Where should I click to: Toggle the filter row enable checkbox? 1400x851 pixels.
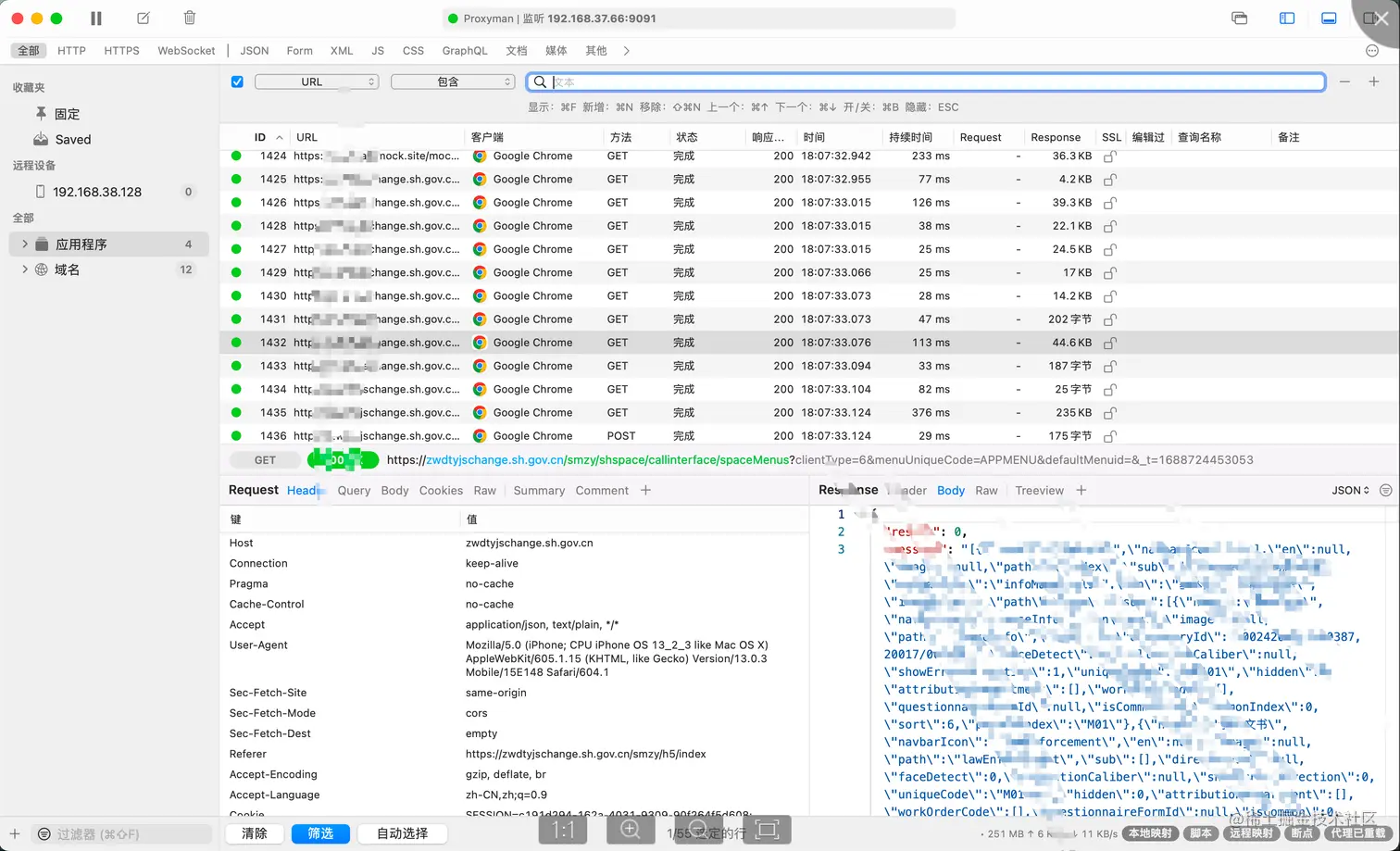[x=237, y=81]
